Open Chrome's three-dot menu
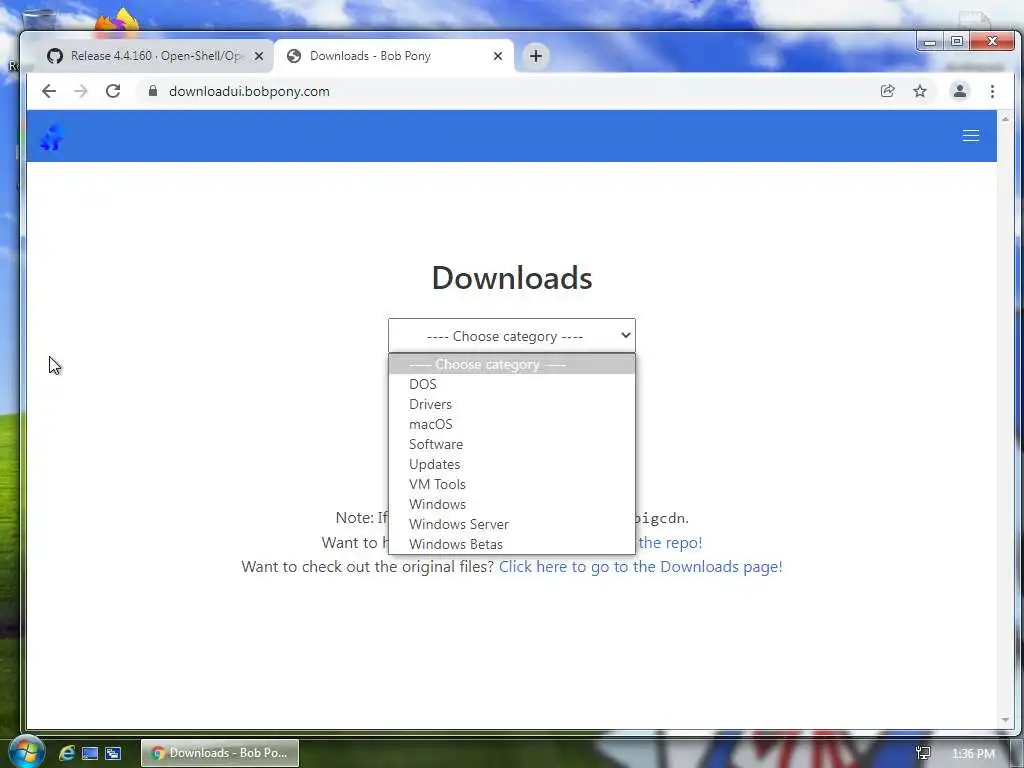This screenshot has width=1024, height=768. (992, 91)
